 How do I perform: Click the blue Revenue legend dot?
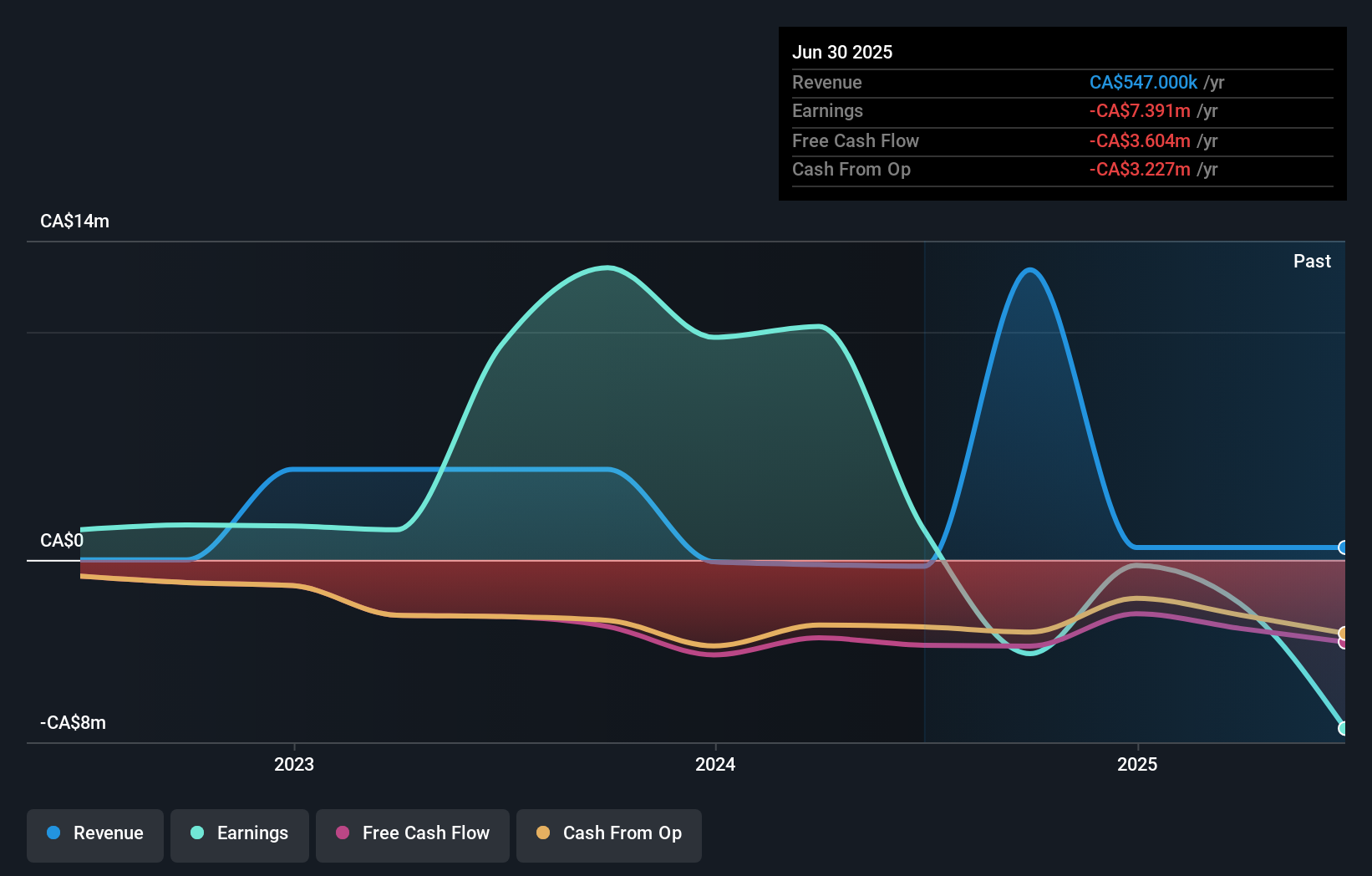53,833
